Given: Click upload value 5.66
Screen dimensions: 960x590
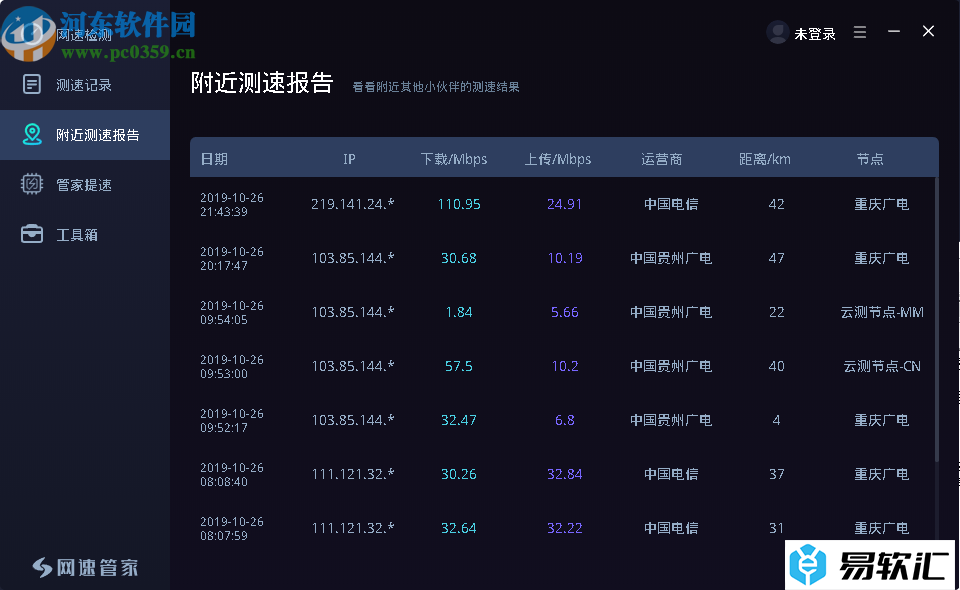Looking at the screenshot, I should click(x=564, y=312).
